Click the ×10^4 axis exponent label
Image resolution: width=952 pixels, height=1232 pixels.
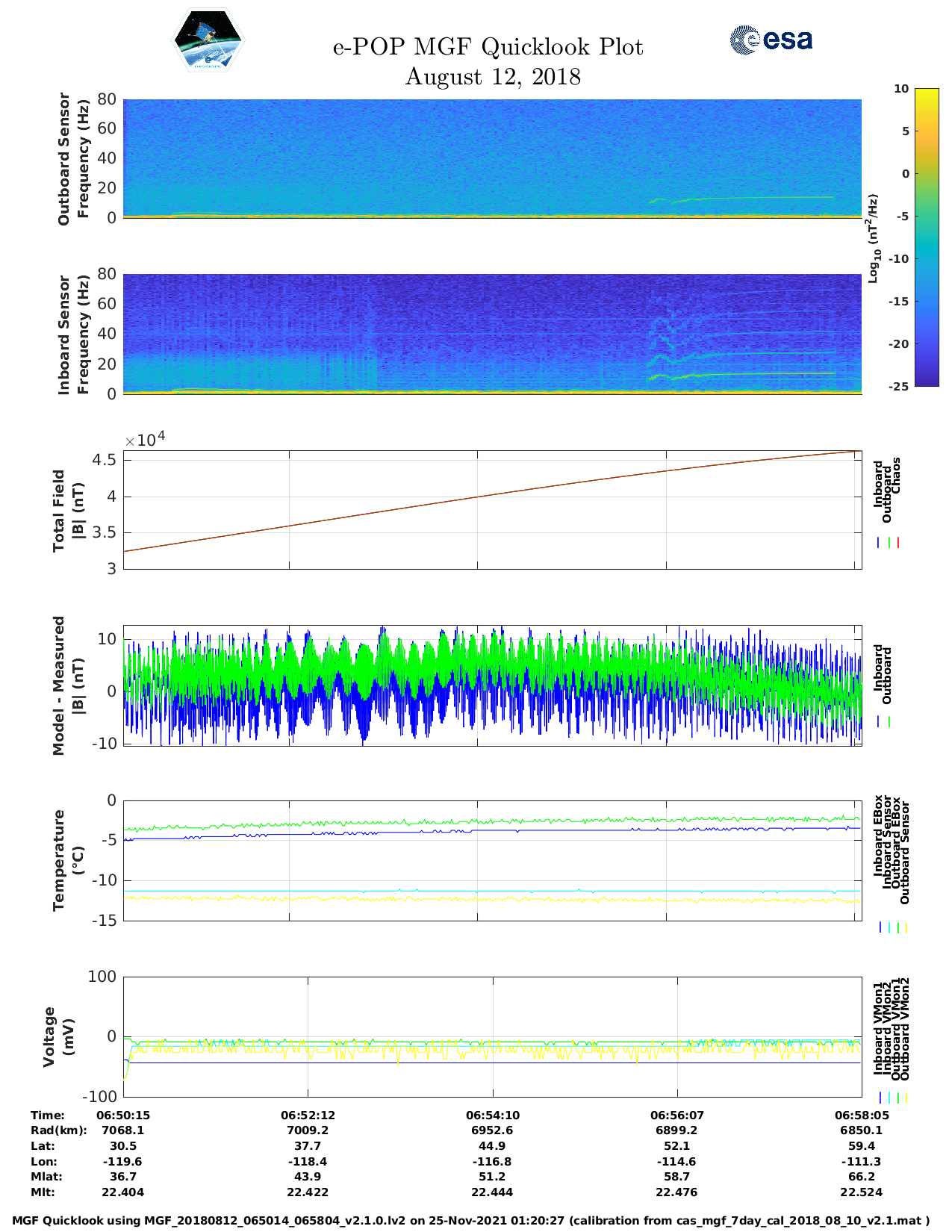click(145, 440)
